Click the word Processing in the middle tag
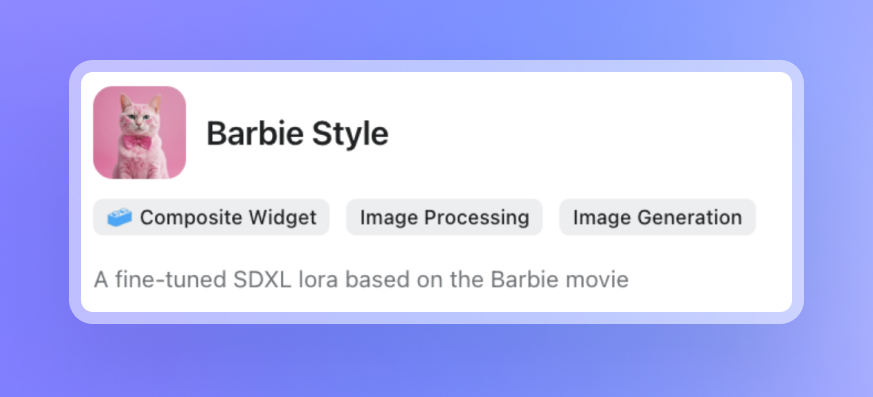The image size is (873, 397). 477,218
